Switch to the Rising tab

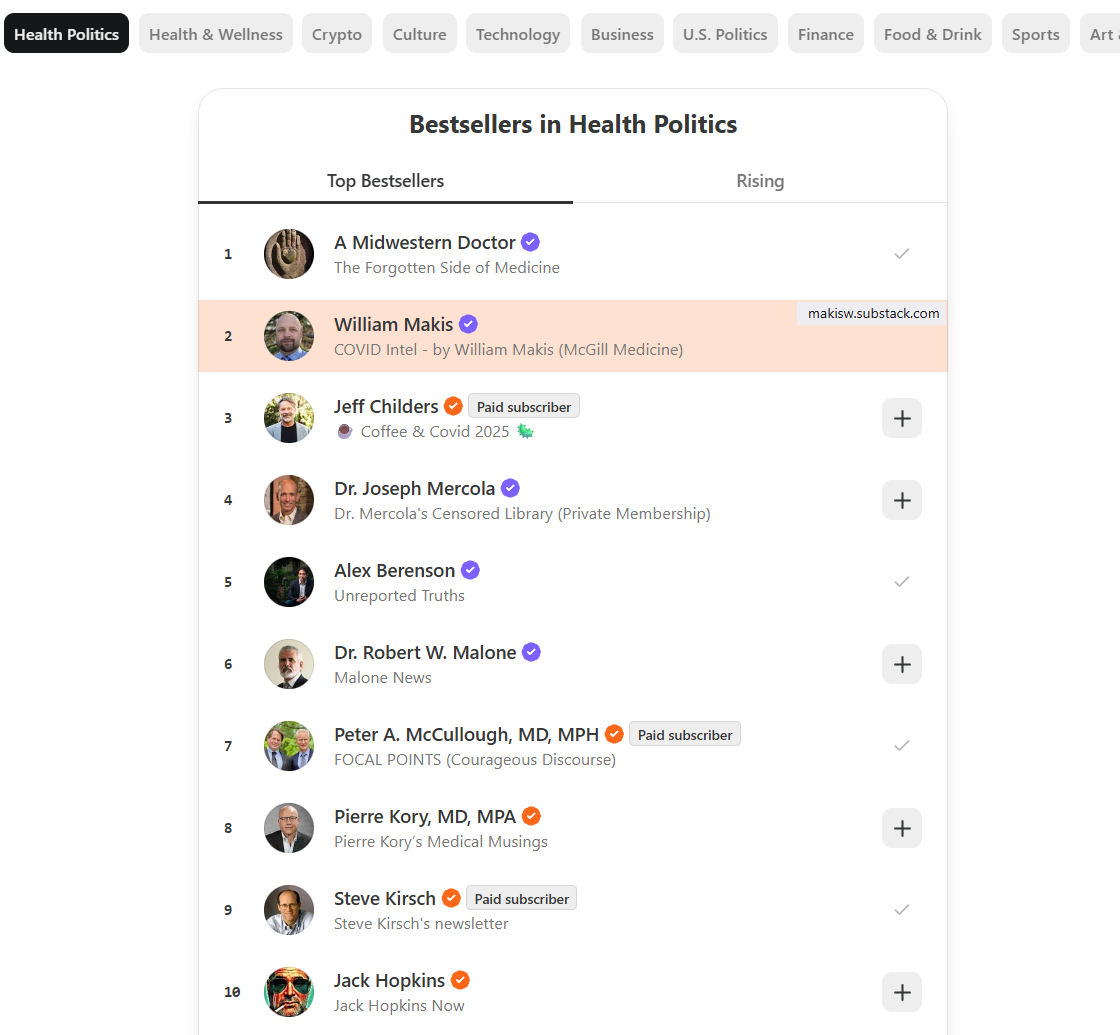(x=759, y=181)
